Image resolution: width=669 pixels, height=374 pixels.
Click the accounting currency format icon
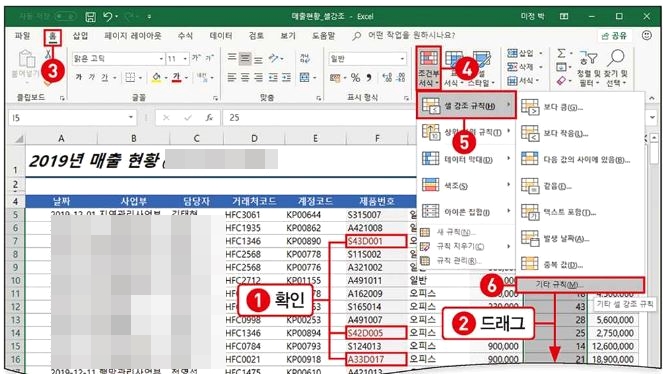[x=335, y=78]
